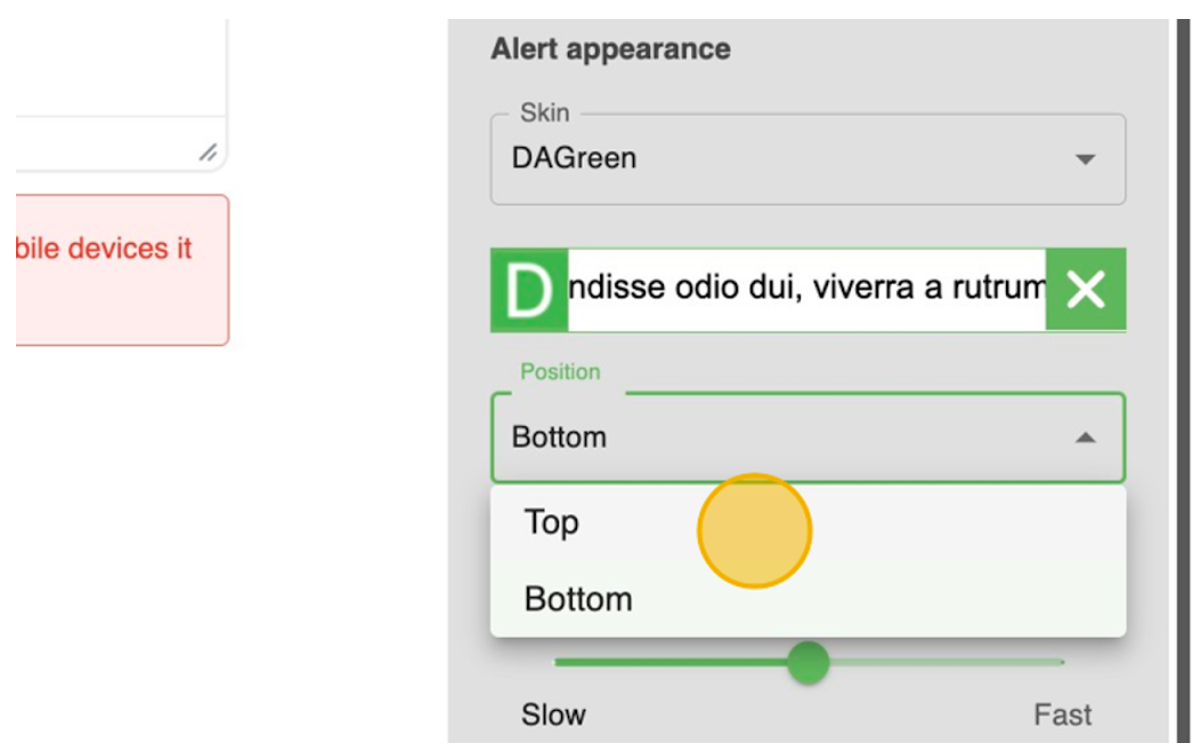Viewport: 1194px width, 748px height.
Task: Click the green Position field label
Action: [560, 372]
